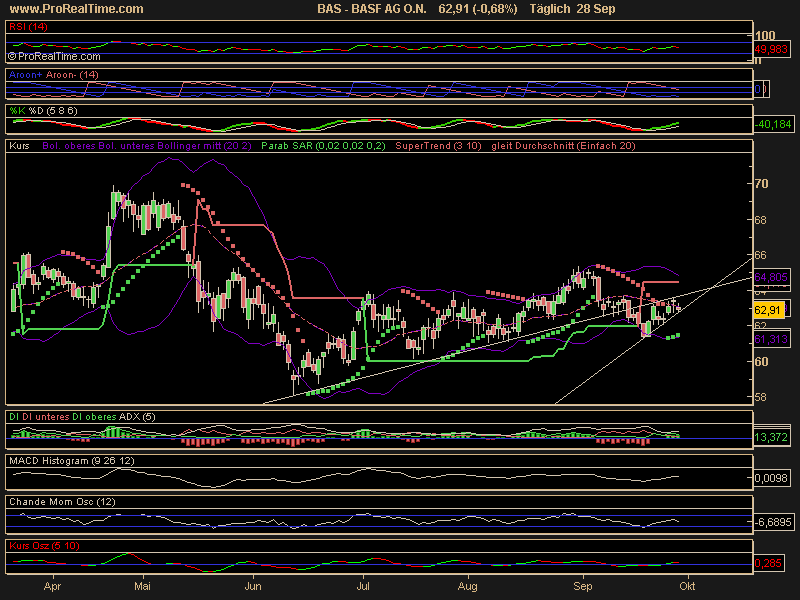
Task: Click the stochastic value -40,184
Action: pos(773,124)
